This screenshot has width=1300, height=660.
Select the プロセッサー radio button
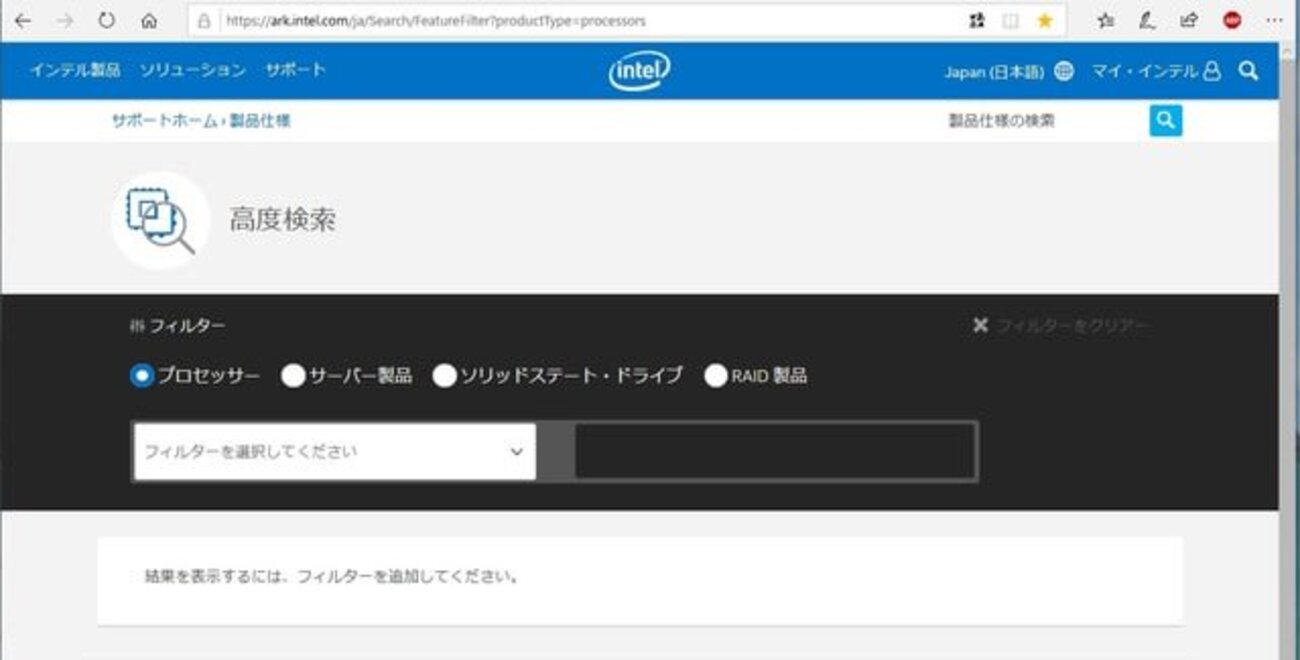[142, 376]
